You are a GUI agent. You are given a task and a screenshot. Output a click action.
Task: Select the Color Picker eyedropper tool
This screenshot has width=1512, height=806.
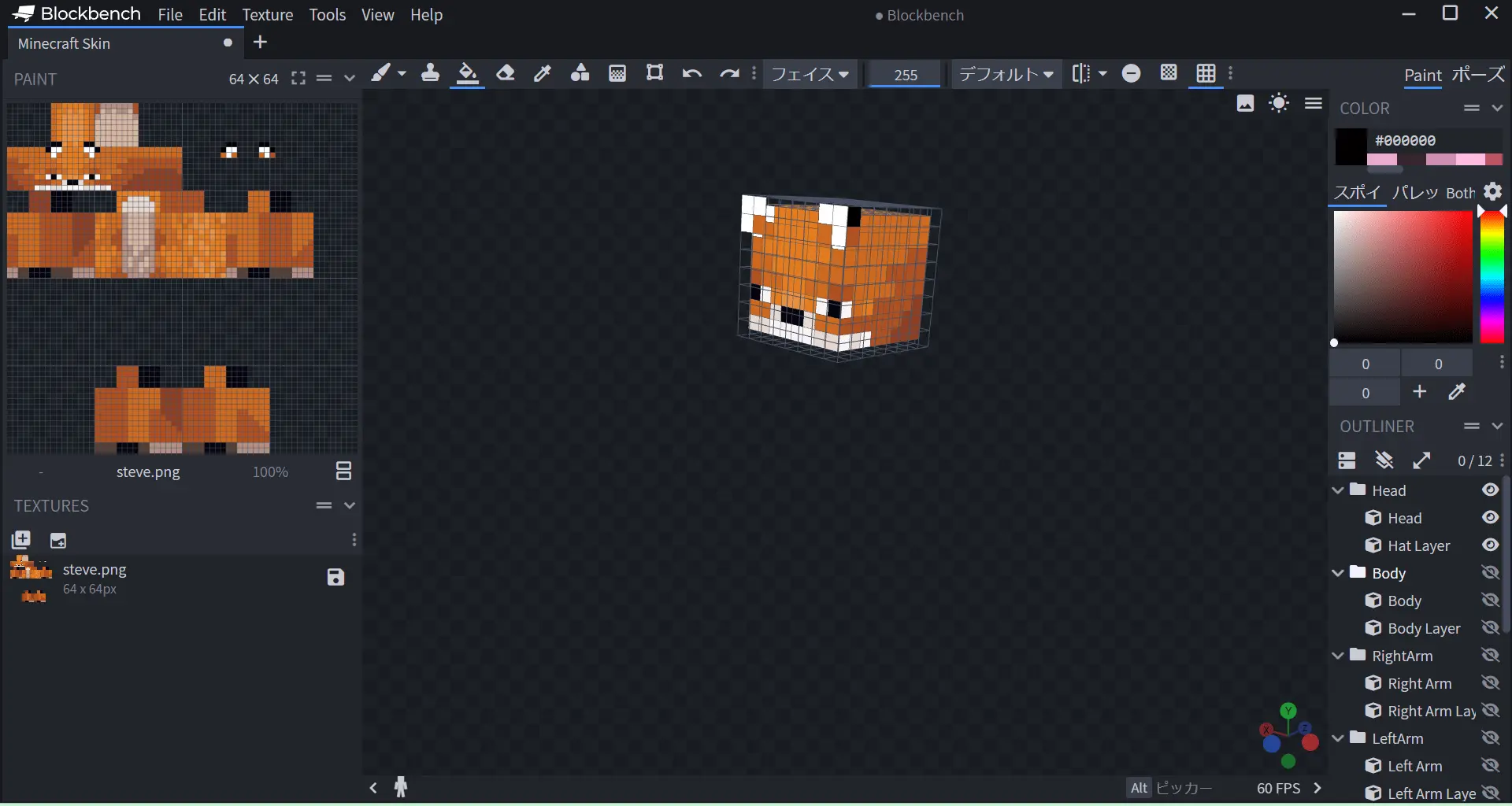[x=543, y=74]
